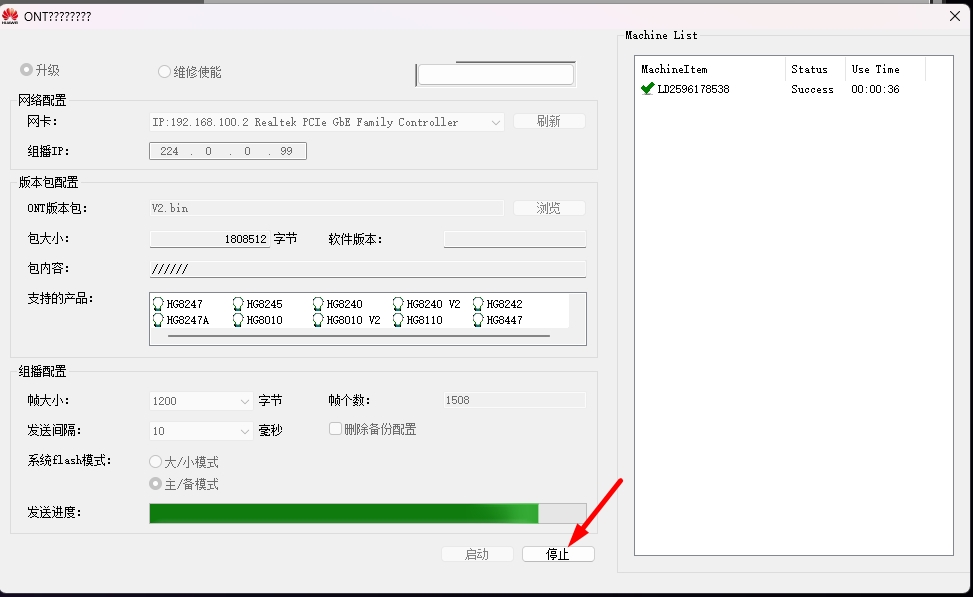Click the 浏览 browse button
The image size is (973, 597).
point(549,208)
